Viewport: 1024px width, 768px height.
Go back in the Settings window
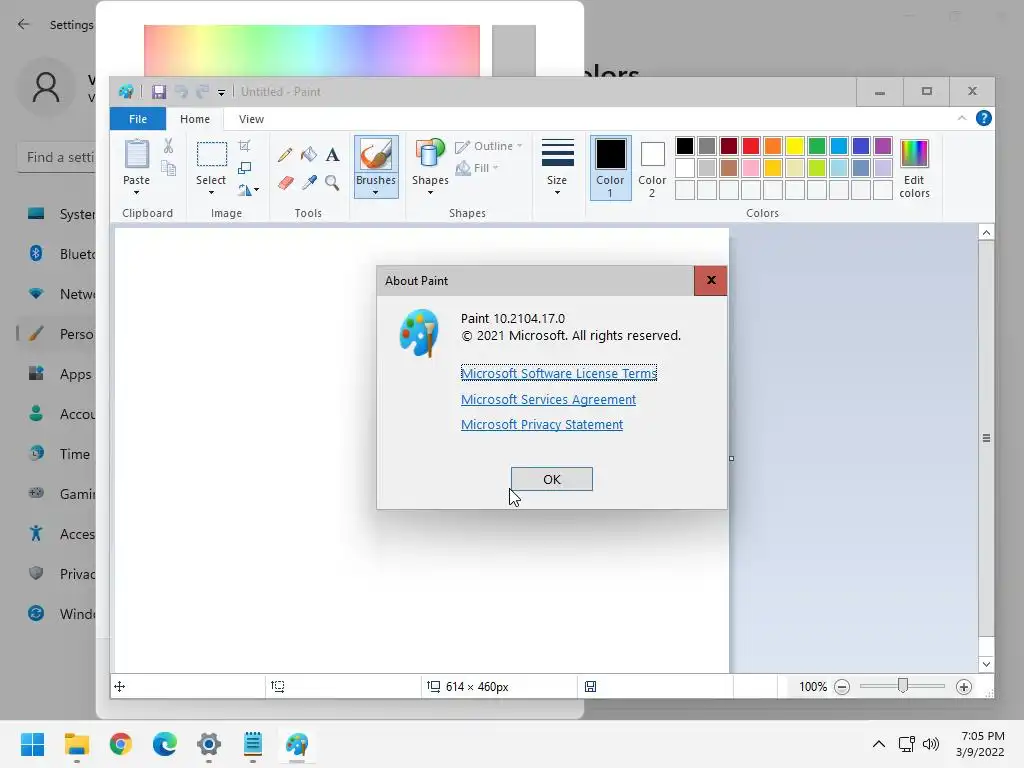(x=24, y=24)
